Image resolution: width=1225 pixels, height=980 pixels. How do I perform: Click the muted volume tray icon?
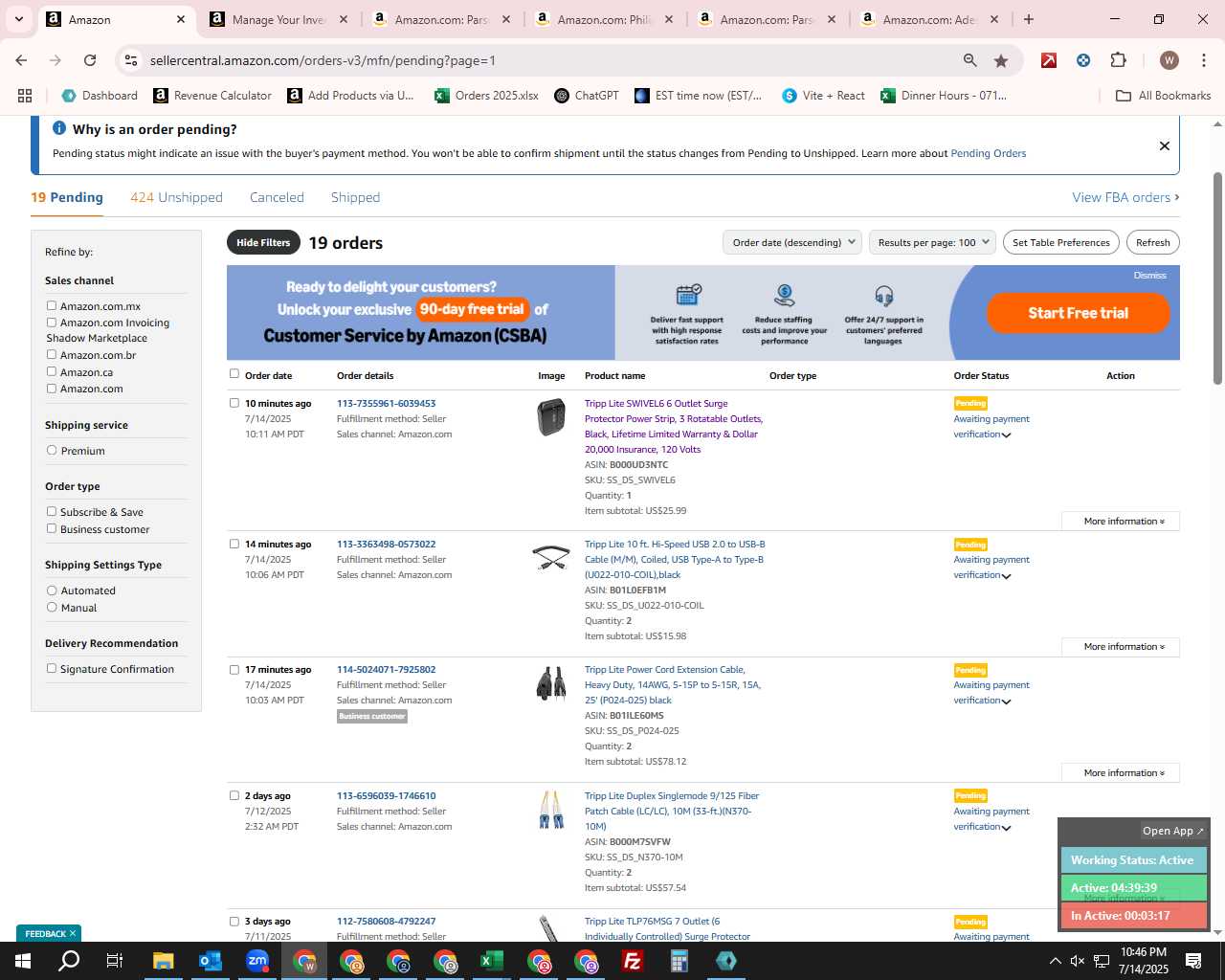coord(1078,961)
